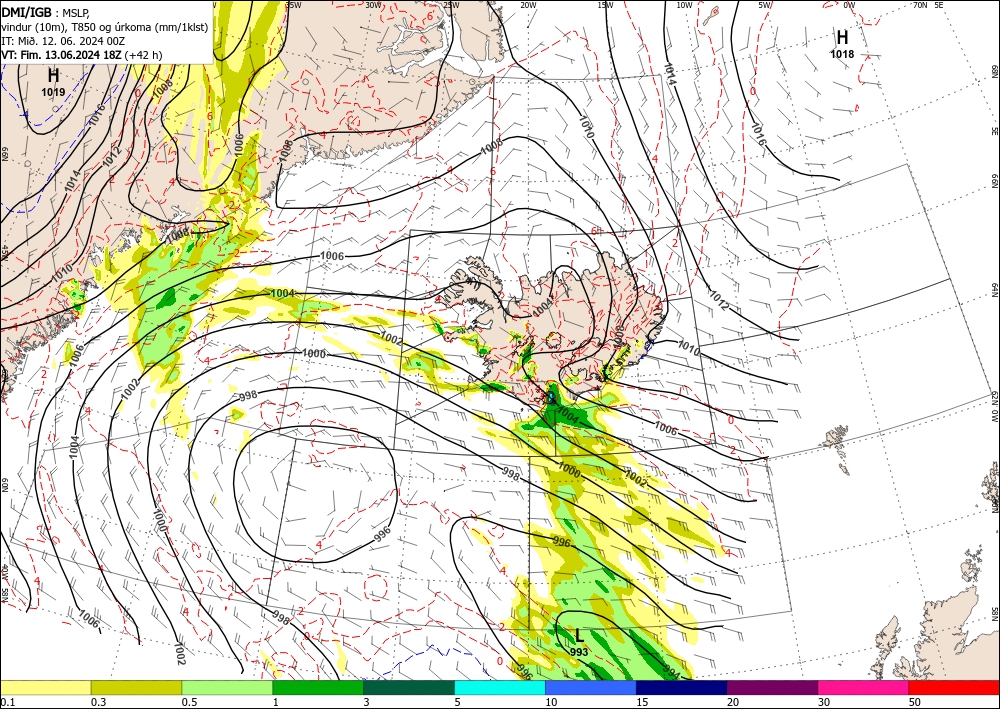1000x709 pixels.
Task: Click the legend scale value '30'
Action: 824,702
